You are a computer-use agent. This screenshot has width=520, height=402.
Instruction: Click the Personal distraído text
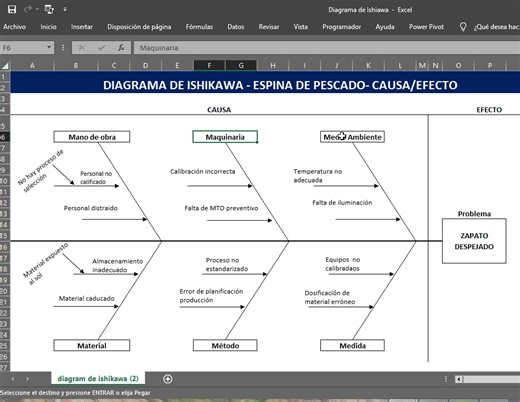[x=91, y=208]
